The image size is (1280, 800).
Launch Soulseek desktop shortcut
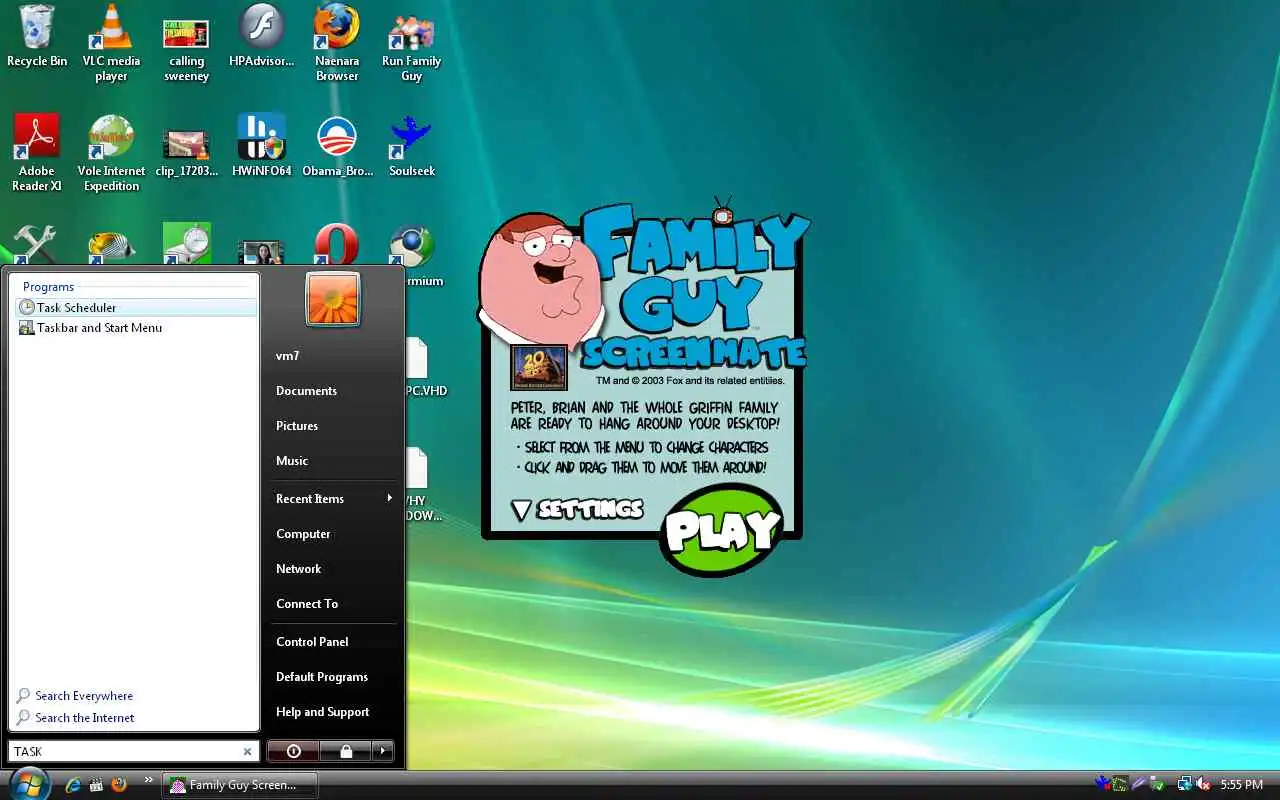(411, 147)
